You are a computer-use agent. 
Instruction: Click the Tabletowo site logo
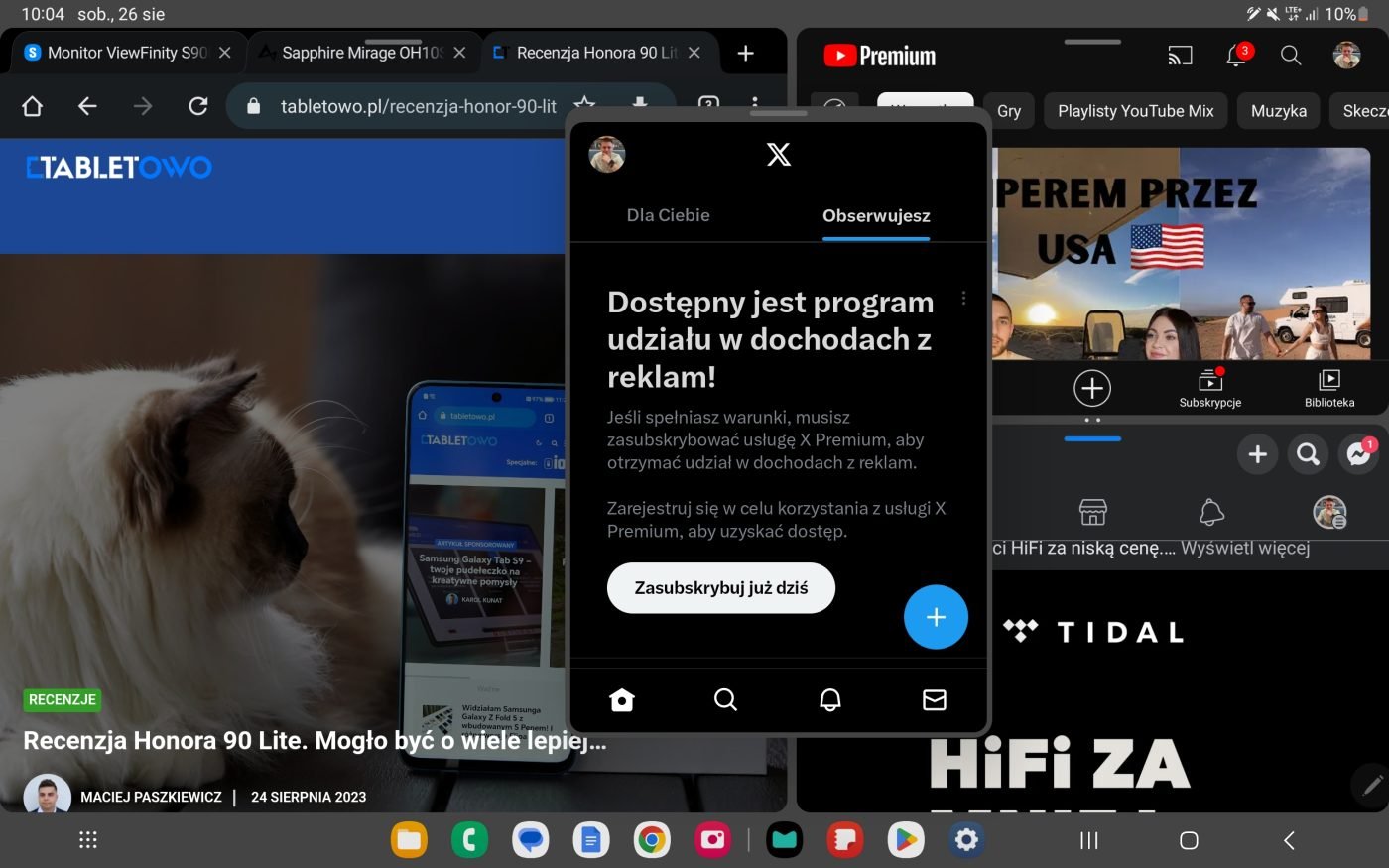(119, 167)
